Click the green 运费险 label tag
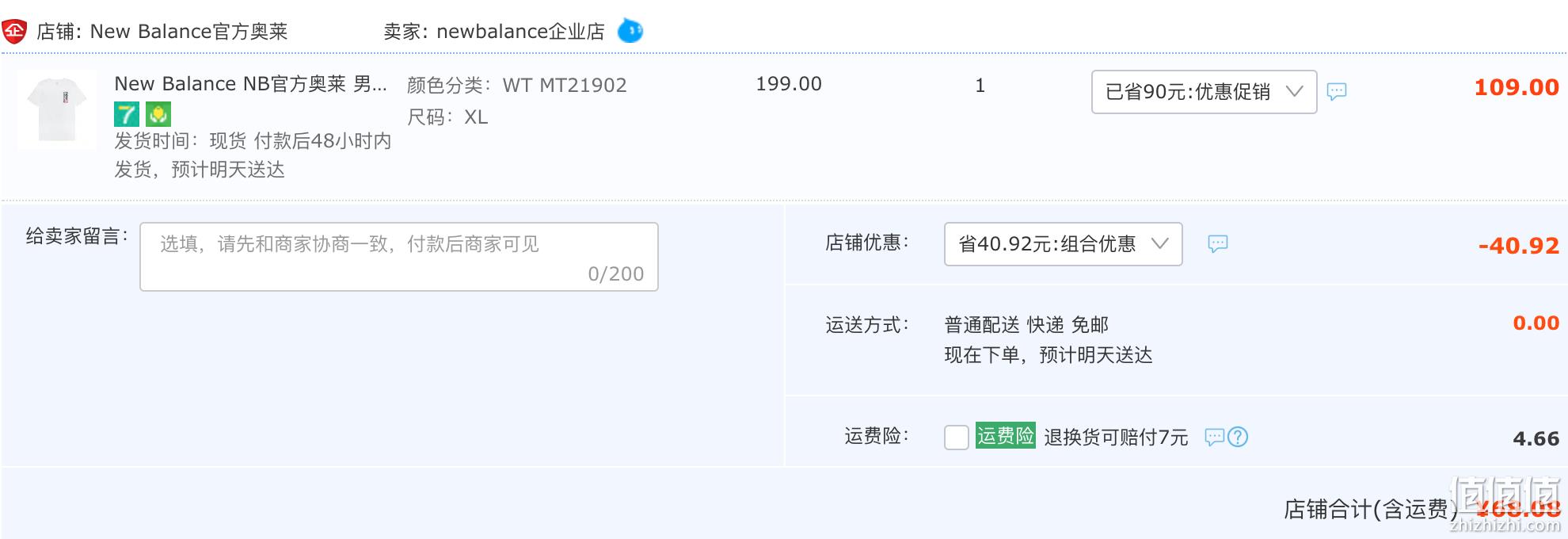Screen dimensions: 1568x539 [x=1006, y=436]
